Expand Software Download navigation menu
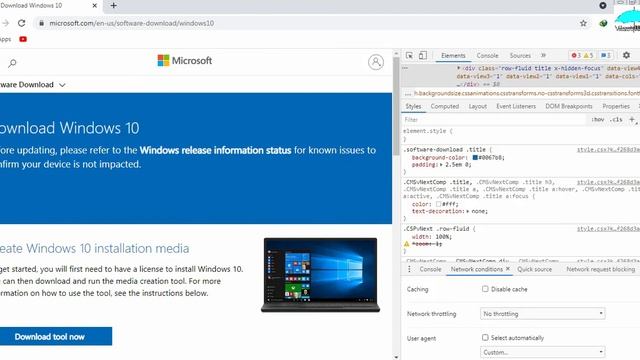This screenshot has height=360, width=640. 33,85
